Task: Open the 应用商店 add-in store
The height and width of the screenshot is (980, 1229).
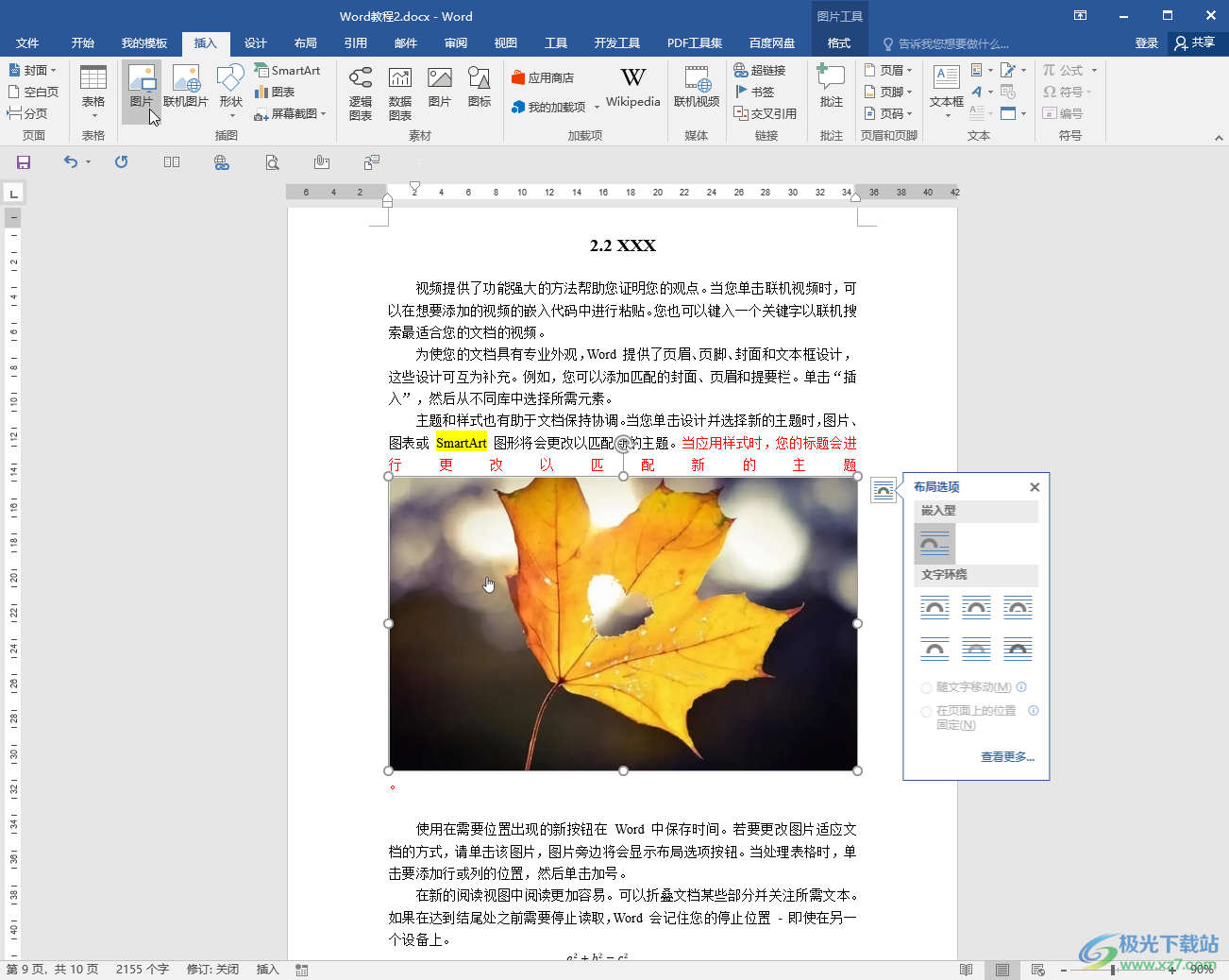Action: [x=543, y=77]
